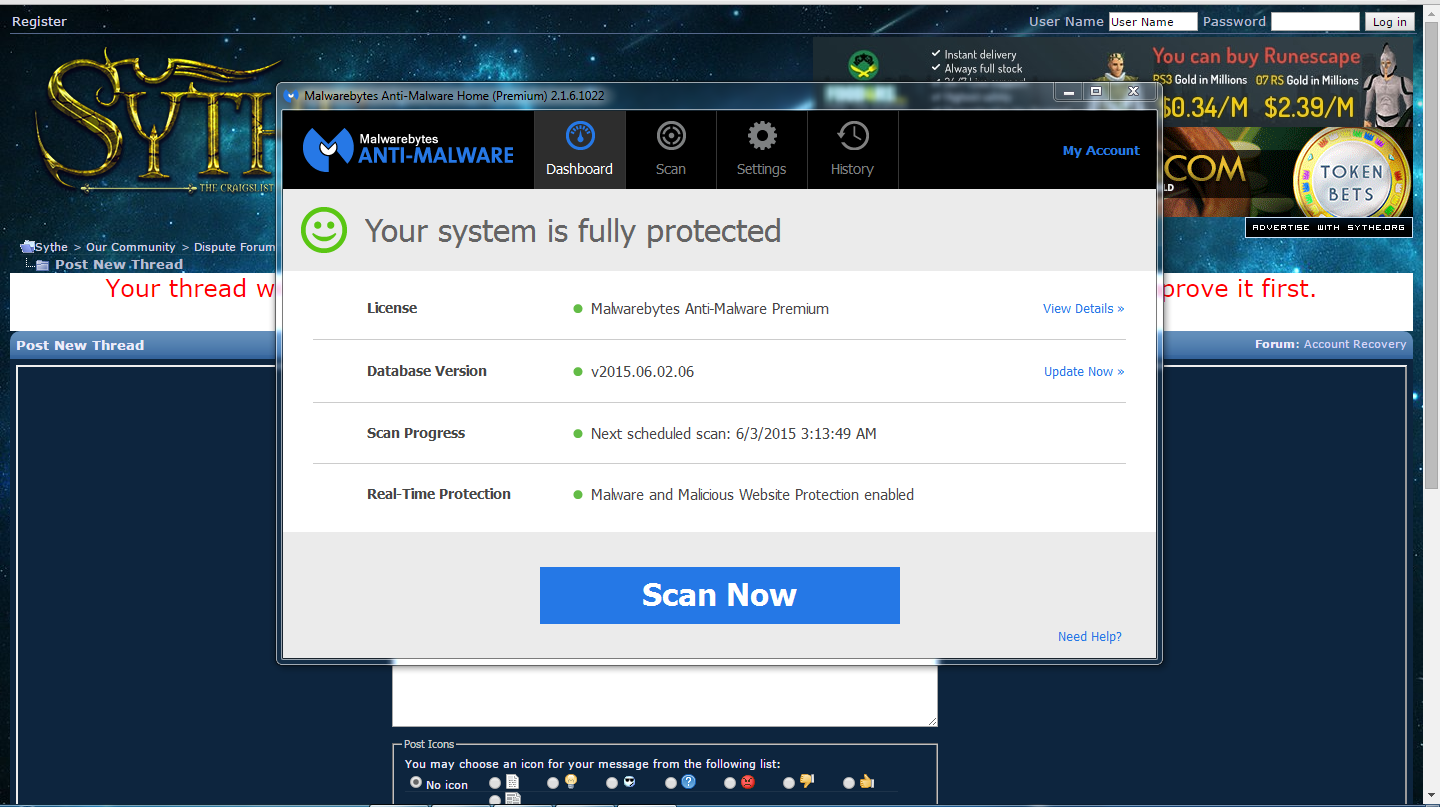Select the light bulb post icon radio
This screenshot has height=807, width=1440.
pos(553,783)
